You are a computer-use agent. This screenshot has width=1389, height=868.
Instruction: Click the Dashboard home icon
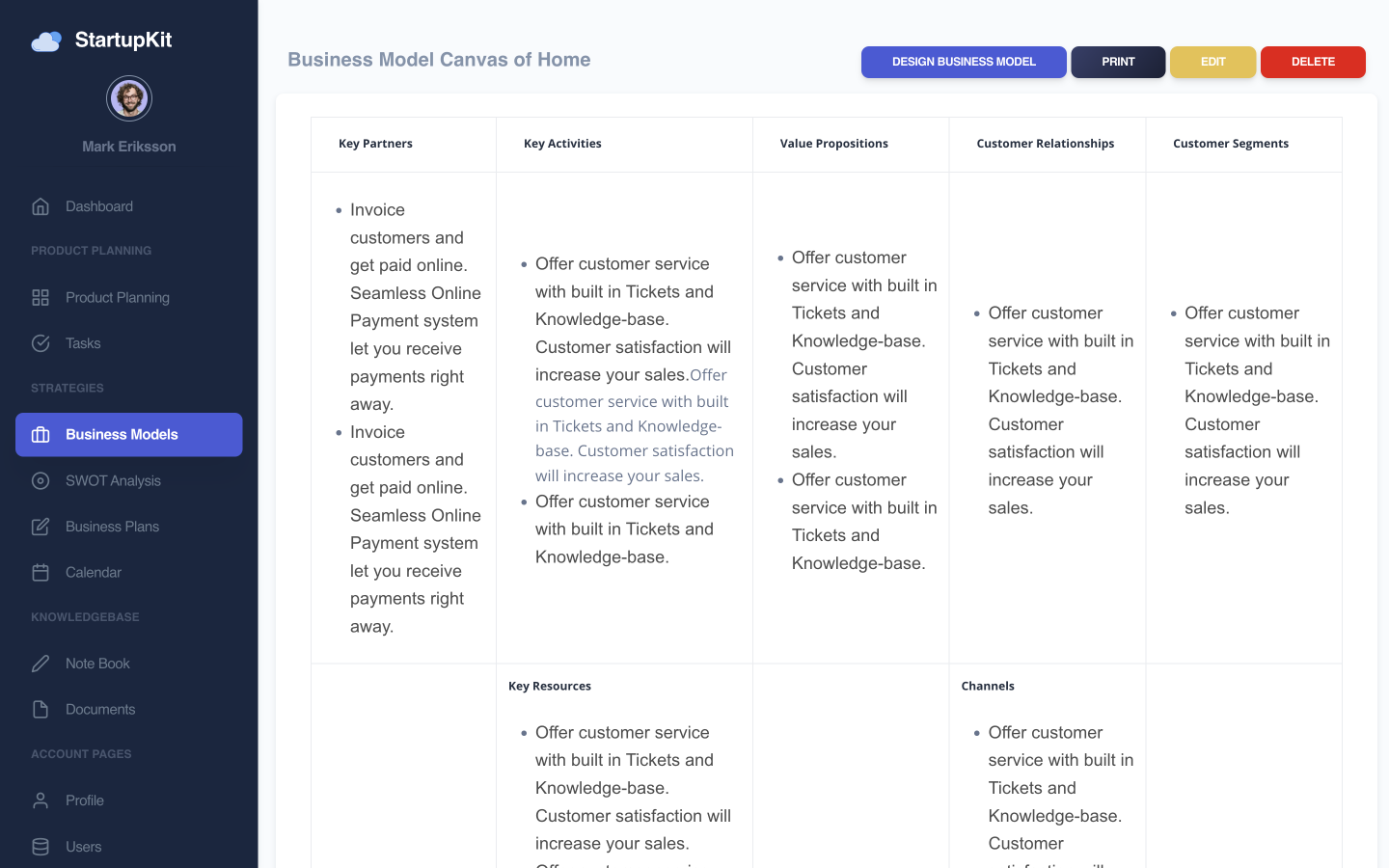click(41, 206)
